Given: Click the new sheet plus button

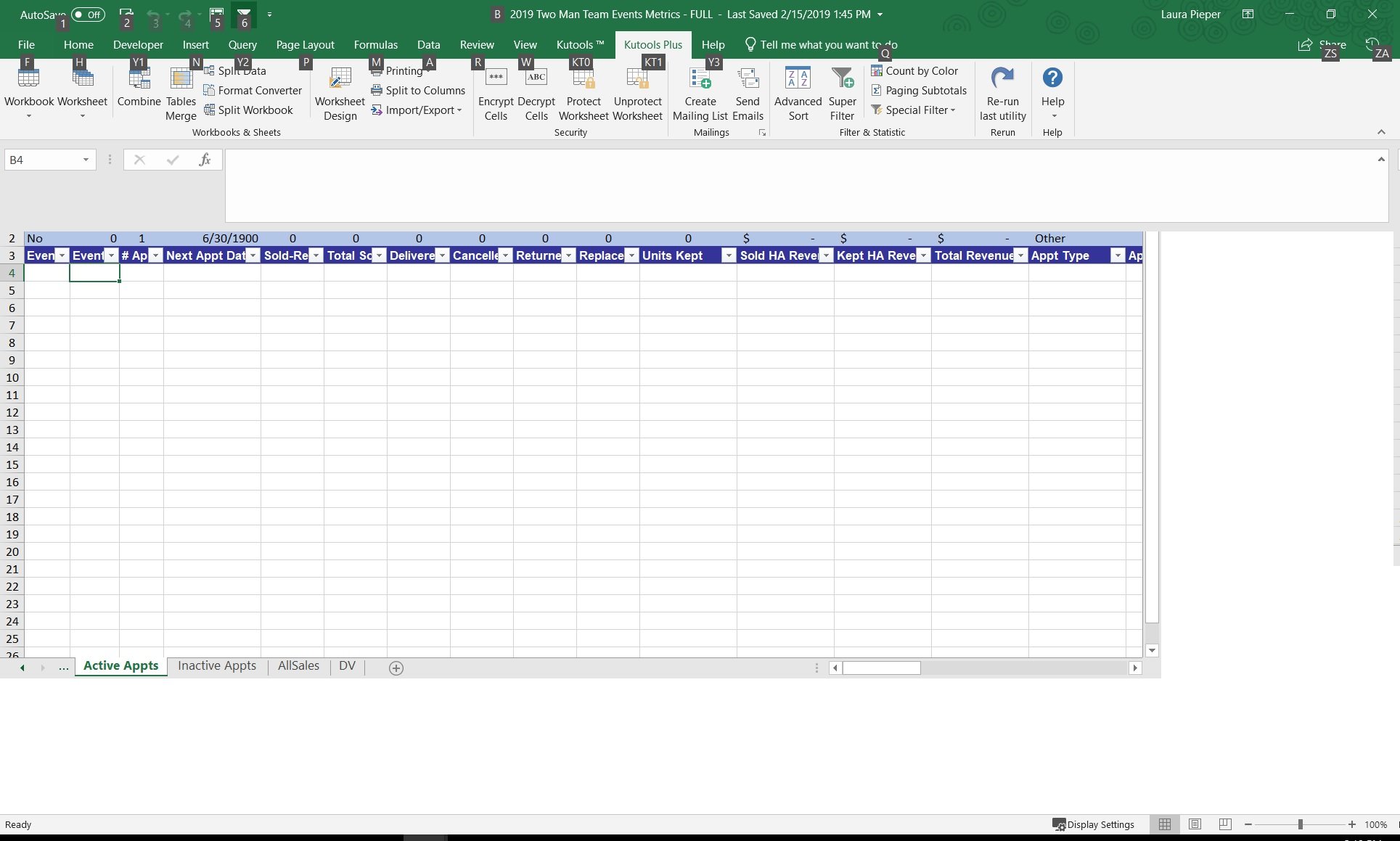Looking at the screenshot, I should coord(396,668).
